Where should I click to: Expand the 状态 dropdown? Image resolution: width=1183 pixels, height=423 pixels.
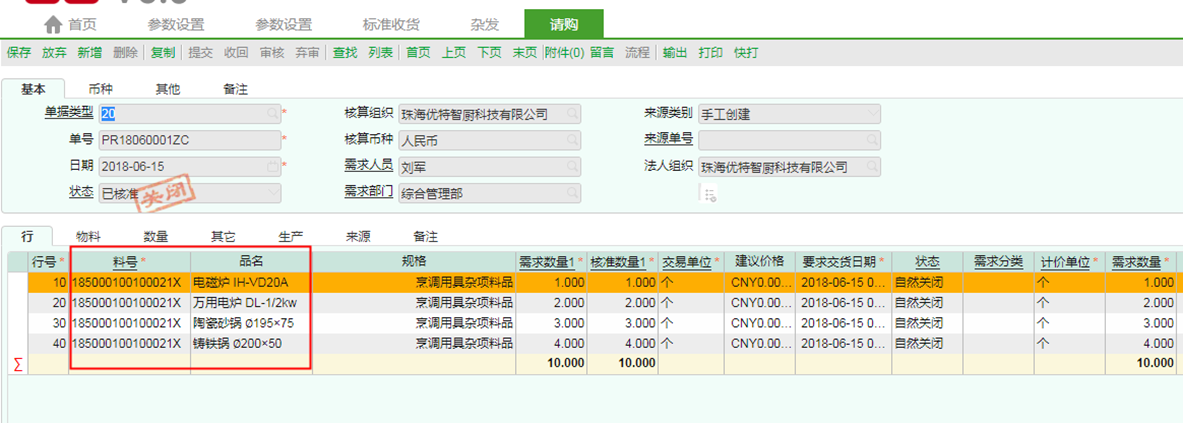pos(273,193)
